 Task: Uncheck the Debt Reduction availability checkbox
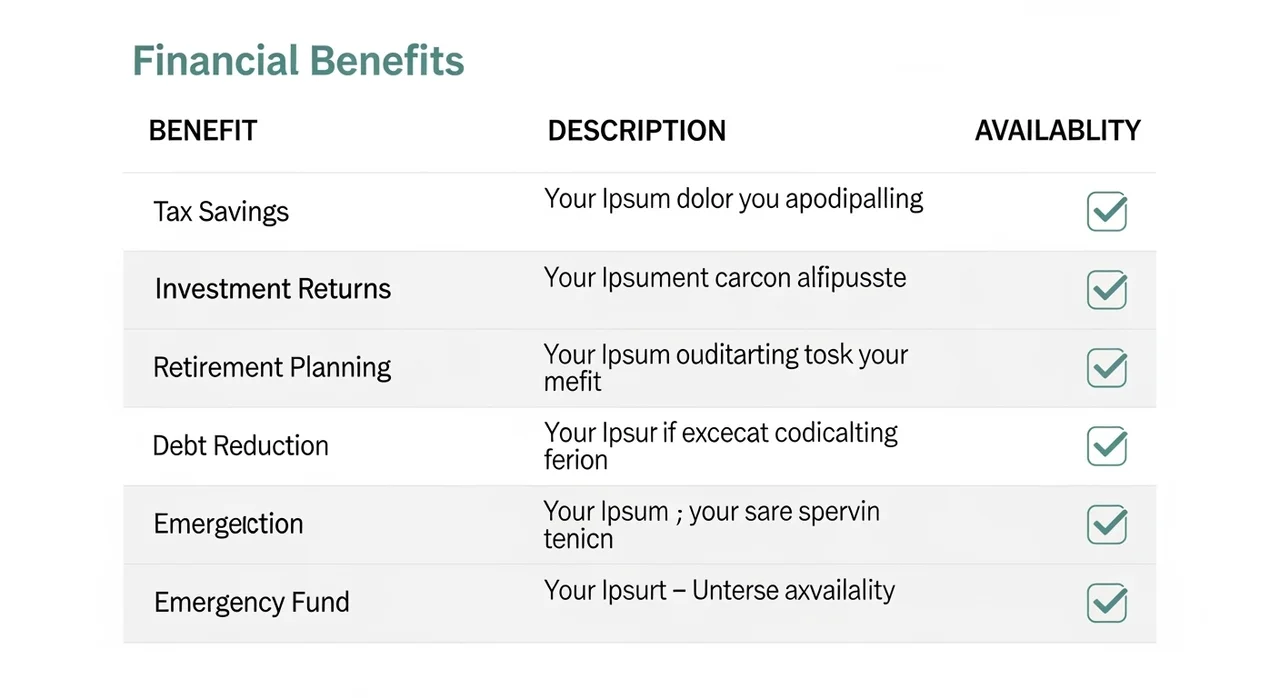[x=1106, y=446]
